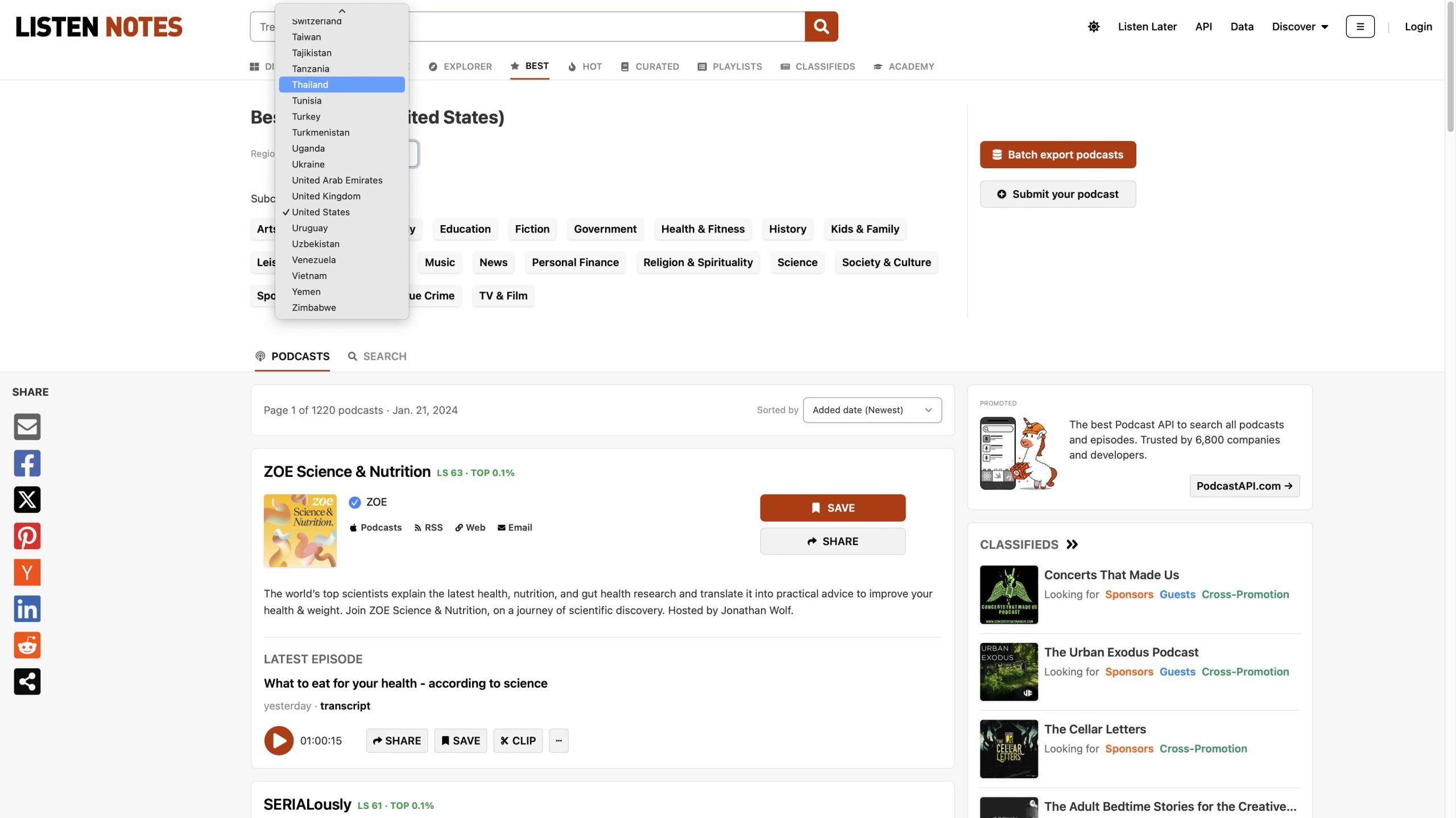
Task: Share via the Reddit icon
Action: (x=27, y=645)
